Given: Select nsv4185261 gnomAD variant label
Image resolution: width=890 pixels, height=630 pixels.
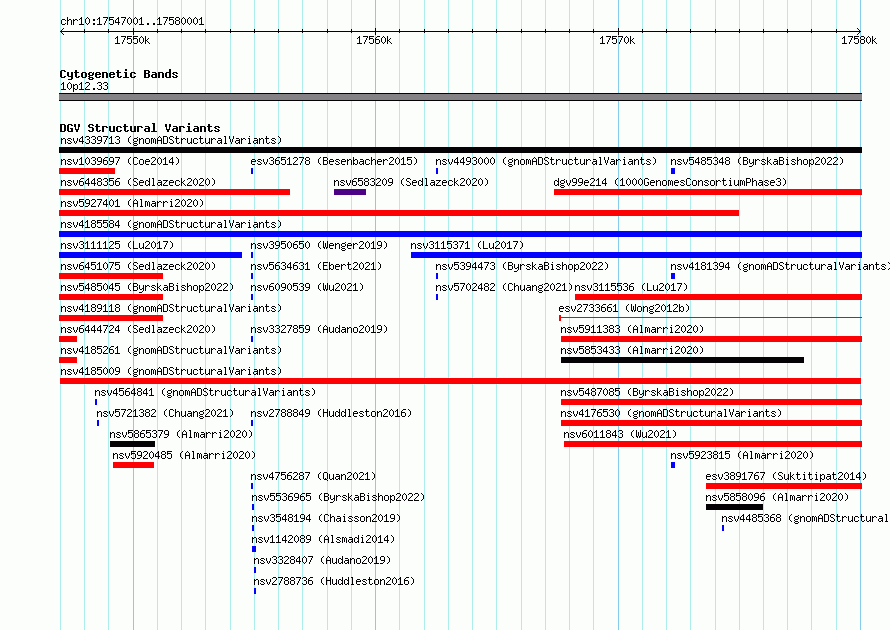Looking at the screenshot, I should coord(171,350).
